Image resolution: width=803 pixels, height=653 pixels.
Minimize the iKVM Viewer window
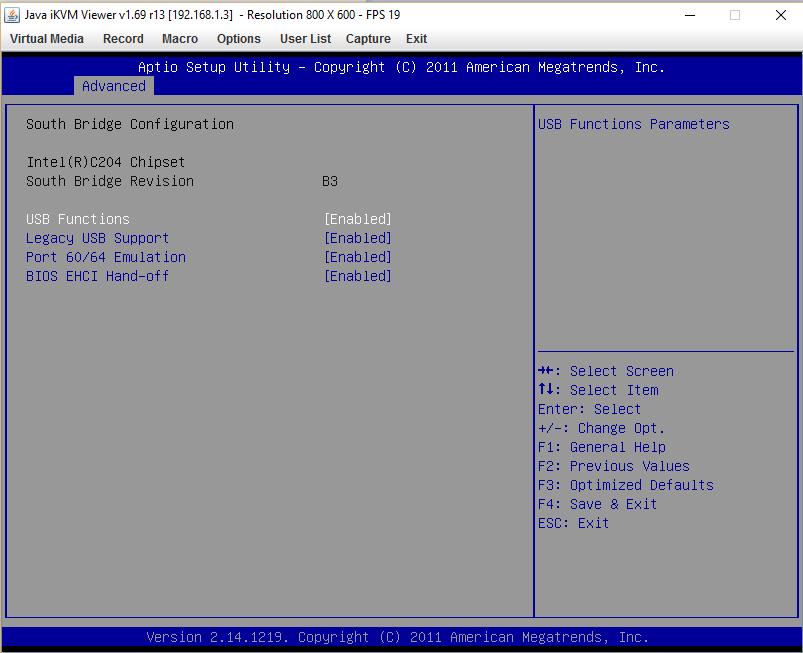689,15
